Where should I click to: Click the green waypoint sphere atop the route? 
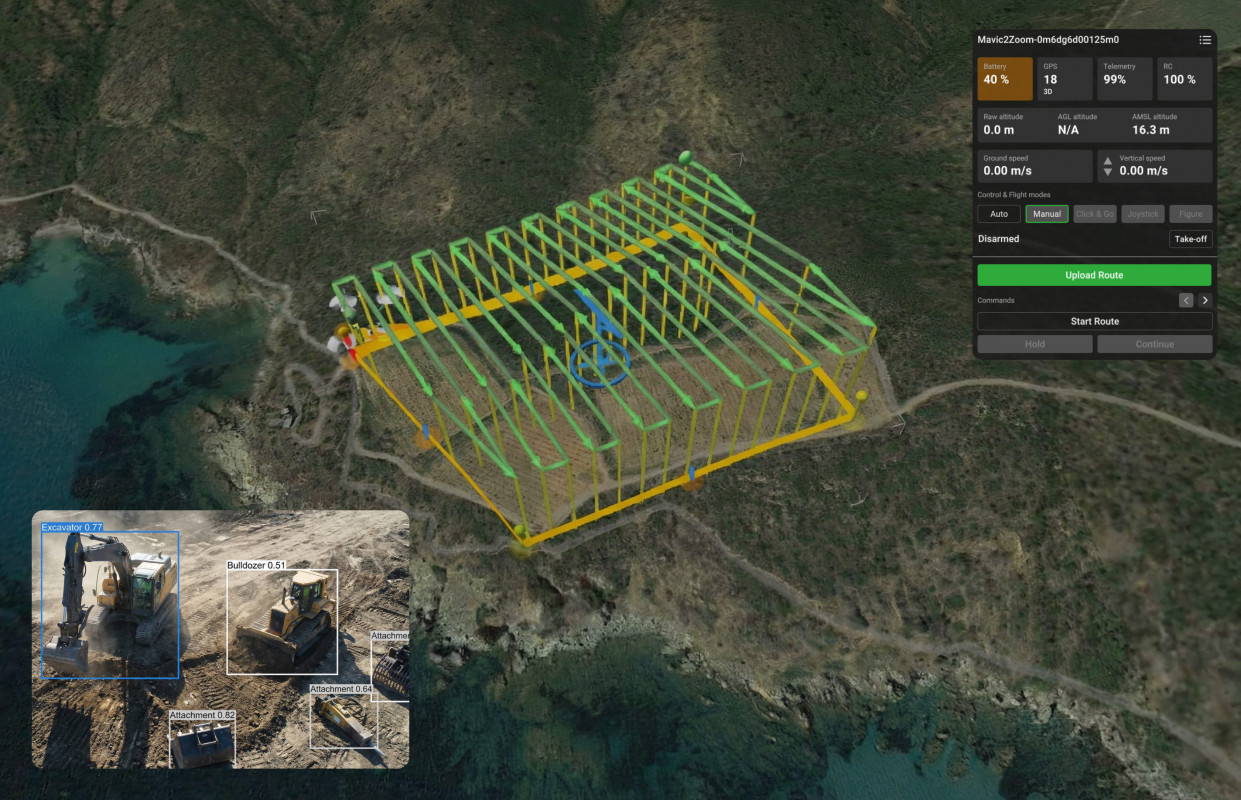click(x=685, y=157)
